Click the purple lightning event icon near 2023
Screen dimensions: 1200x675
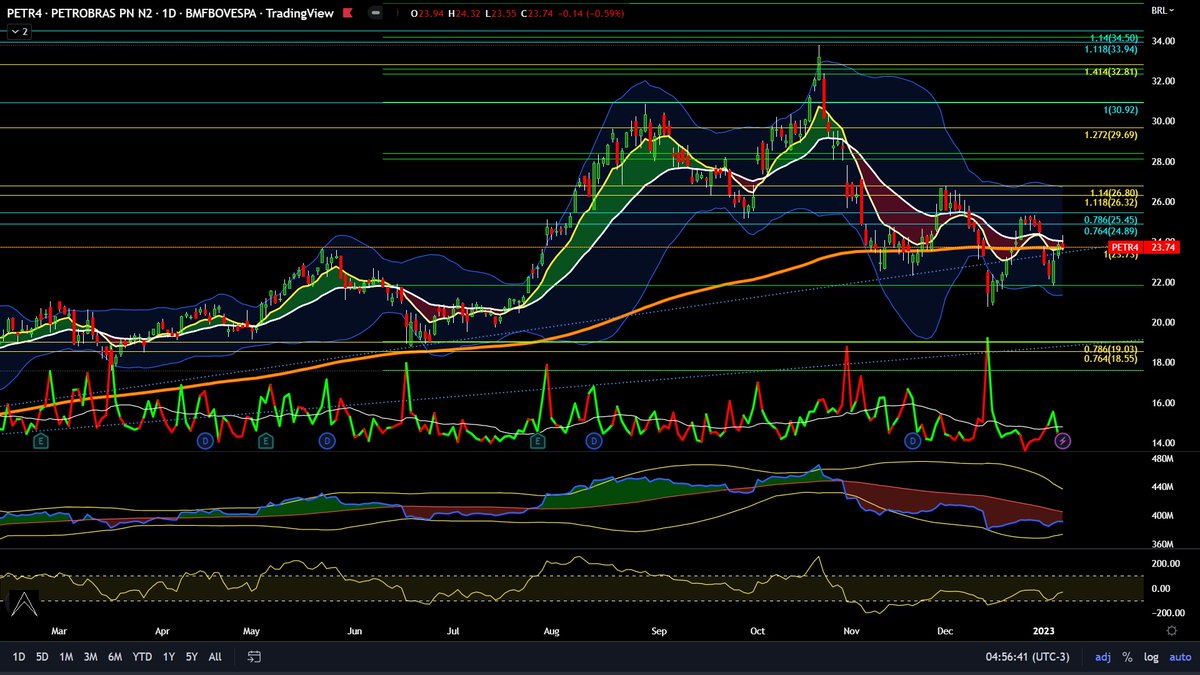coord(1063,440)
